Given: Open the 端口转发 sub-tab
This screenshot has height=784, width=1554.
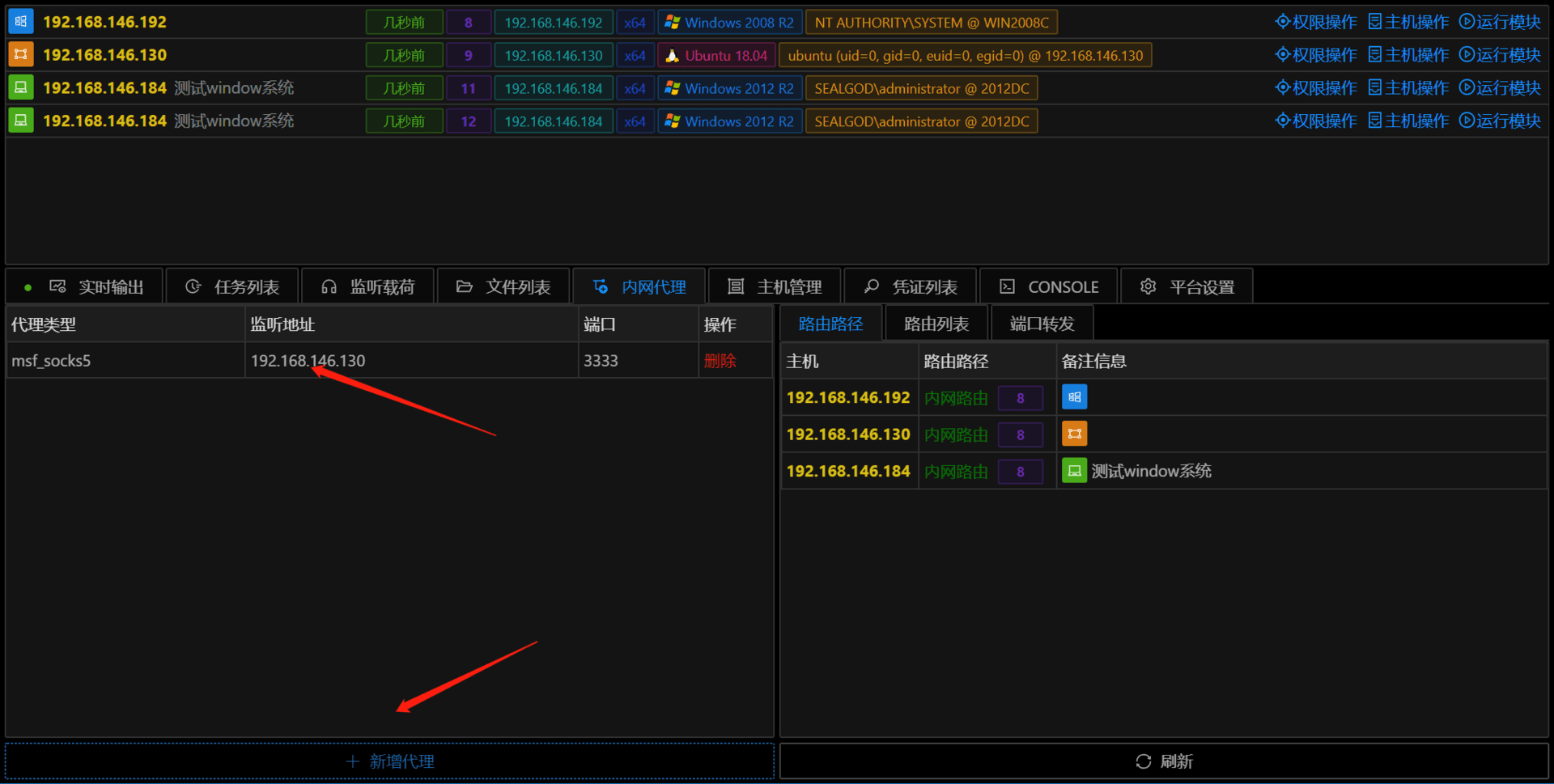Looking at the screenshot, I should click(x=1042, y=324).
